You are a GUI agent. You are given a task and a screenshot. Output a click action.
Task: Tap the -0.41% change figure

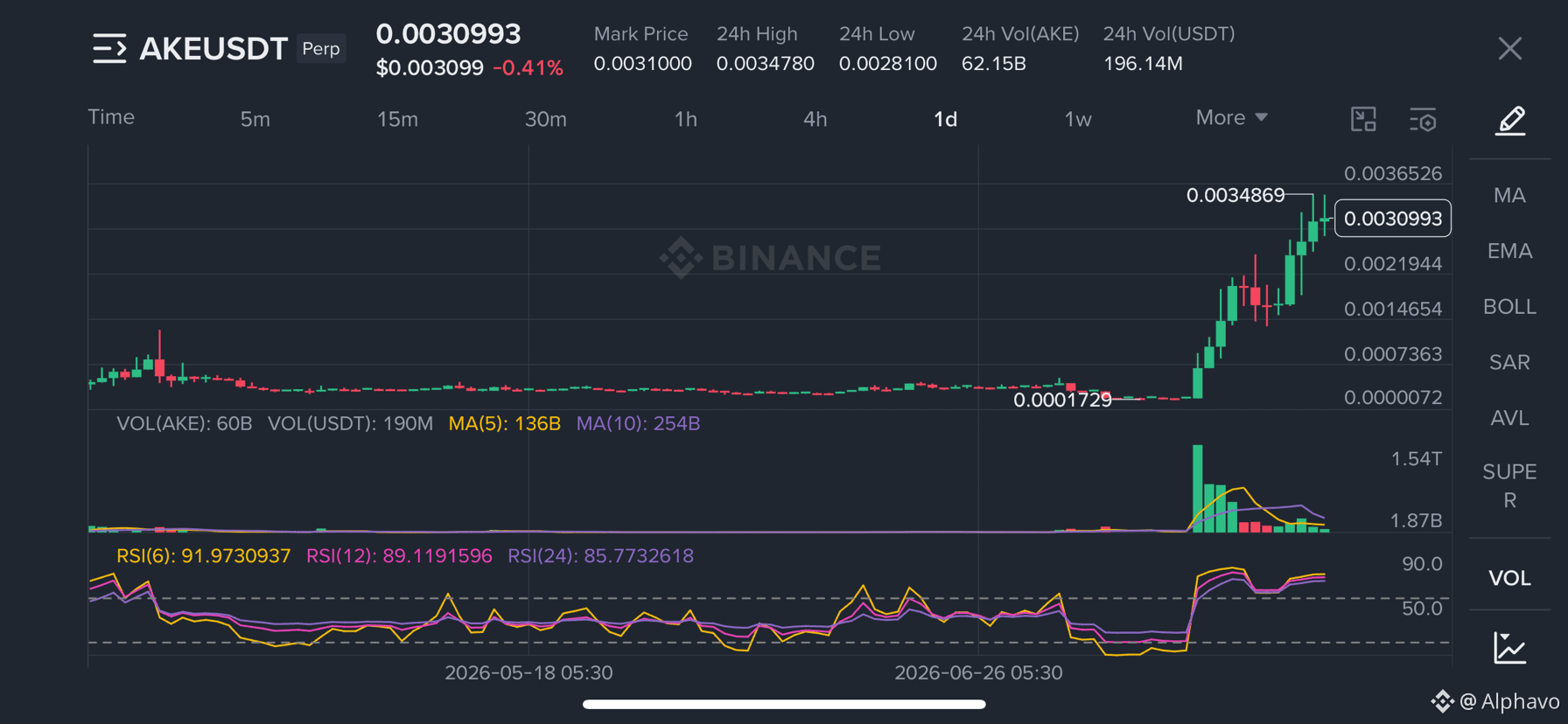pos(528,68)
